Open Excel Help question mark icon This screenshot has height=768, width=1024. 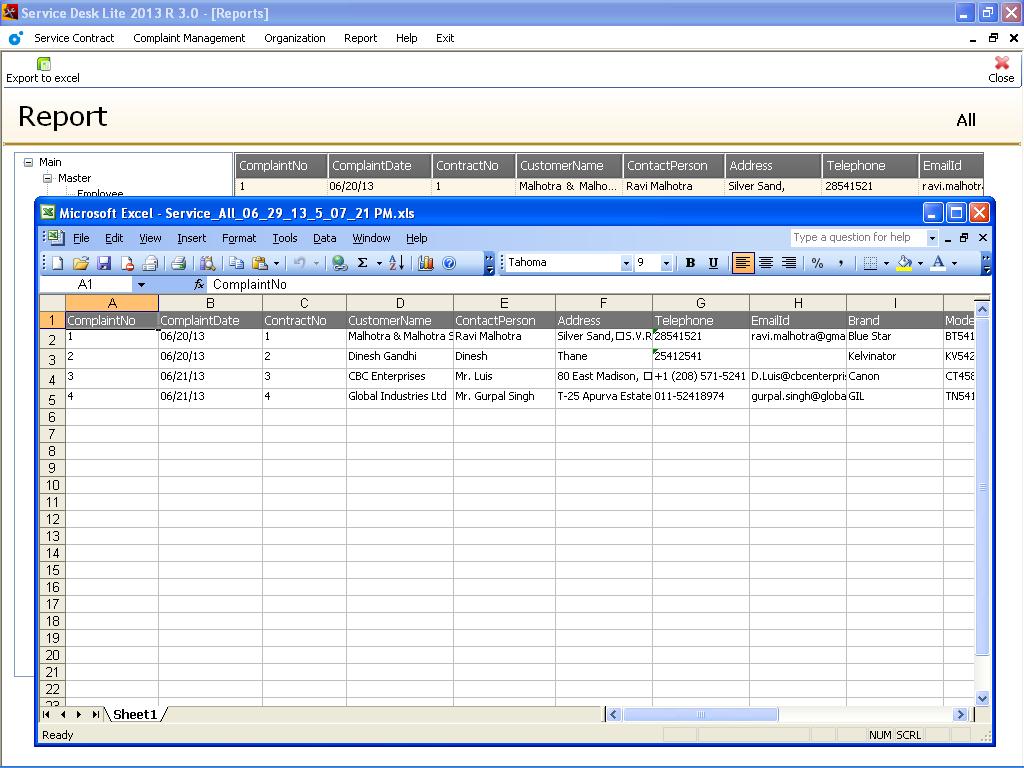449,263
